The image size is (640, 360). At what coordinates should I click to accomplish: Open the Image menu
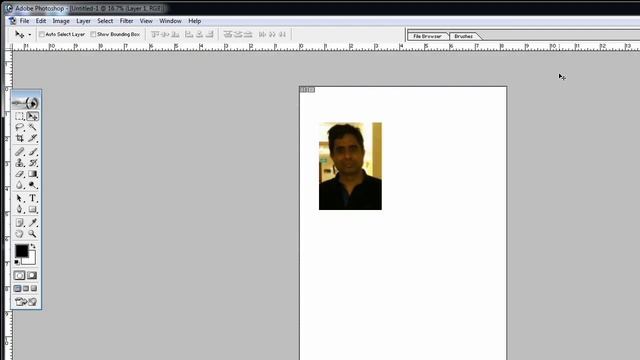[x=61, y=21]
